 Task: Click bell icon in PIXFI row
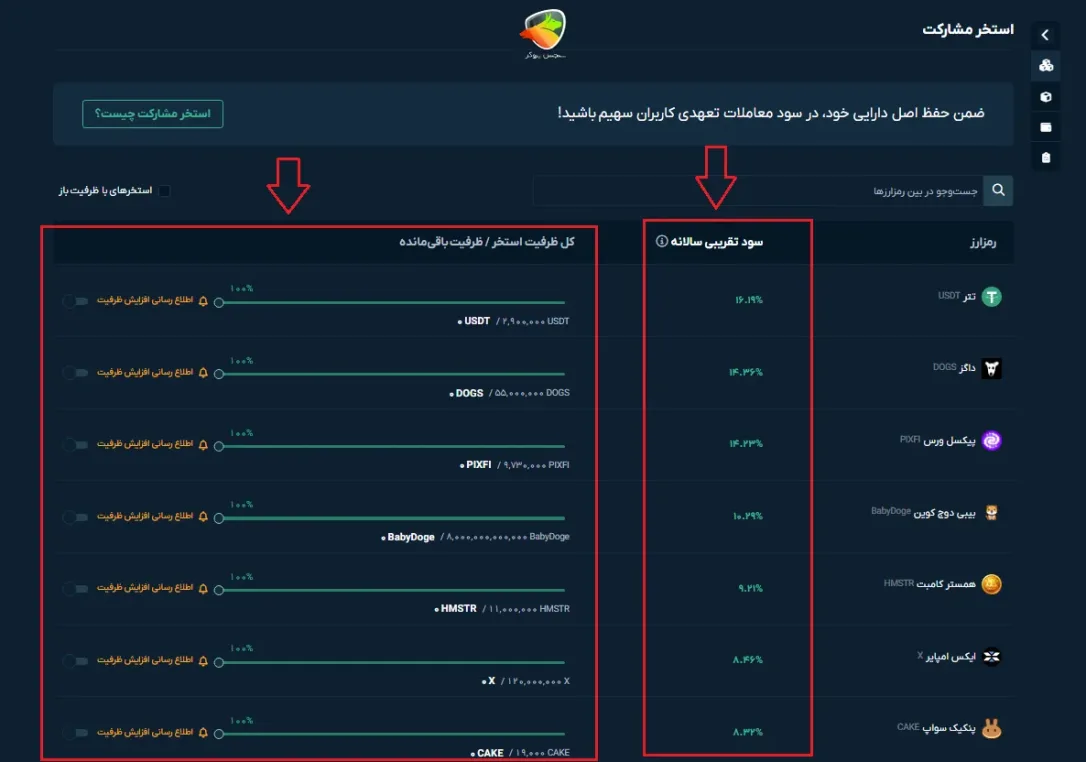(203, 445)
